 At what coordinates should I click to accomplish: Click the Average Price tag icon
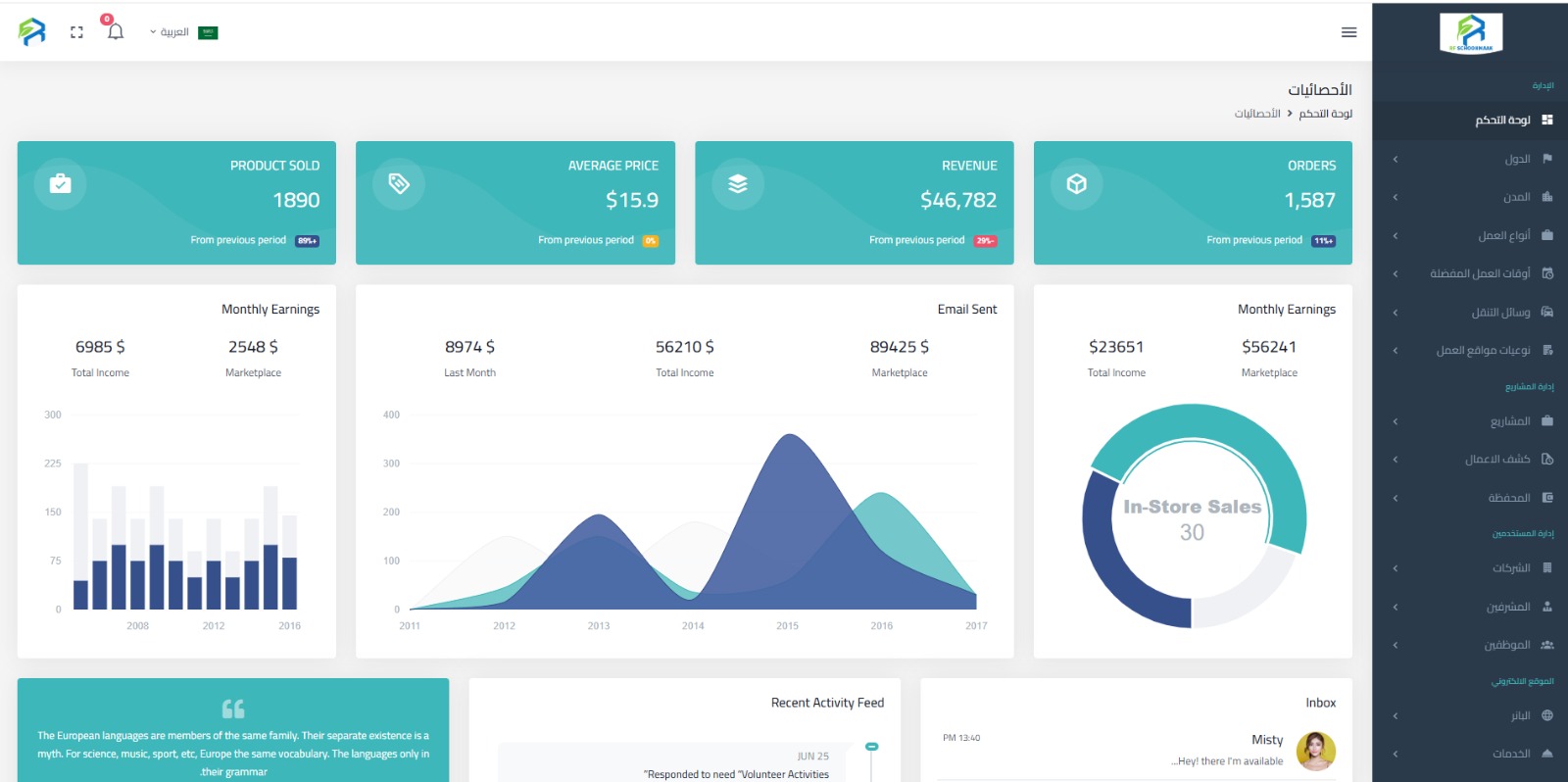coord(399,184)
